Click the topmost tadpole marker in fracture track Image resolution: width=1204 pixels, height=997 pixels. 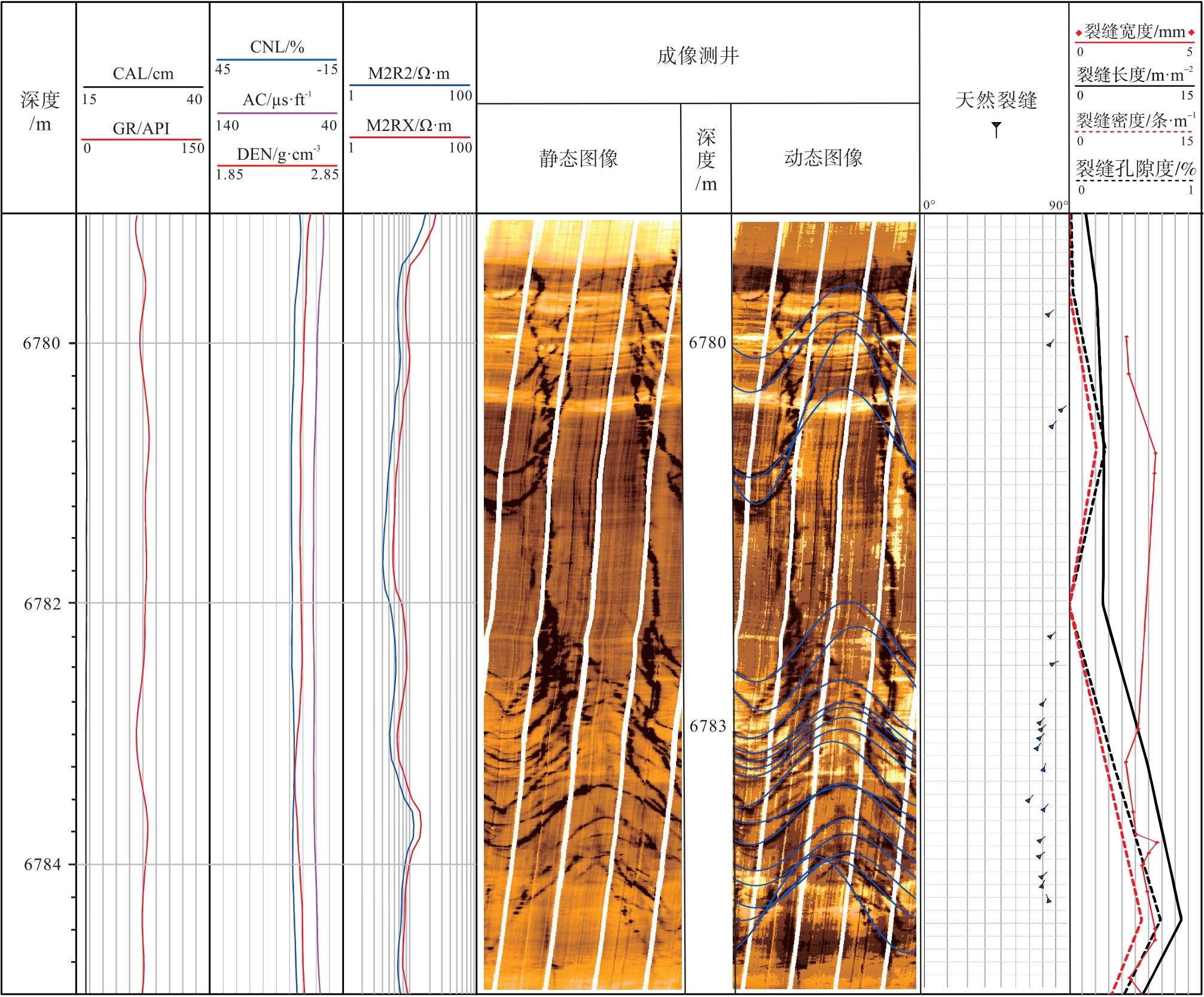tap(1048, 313)
